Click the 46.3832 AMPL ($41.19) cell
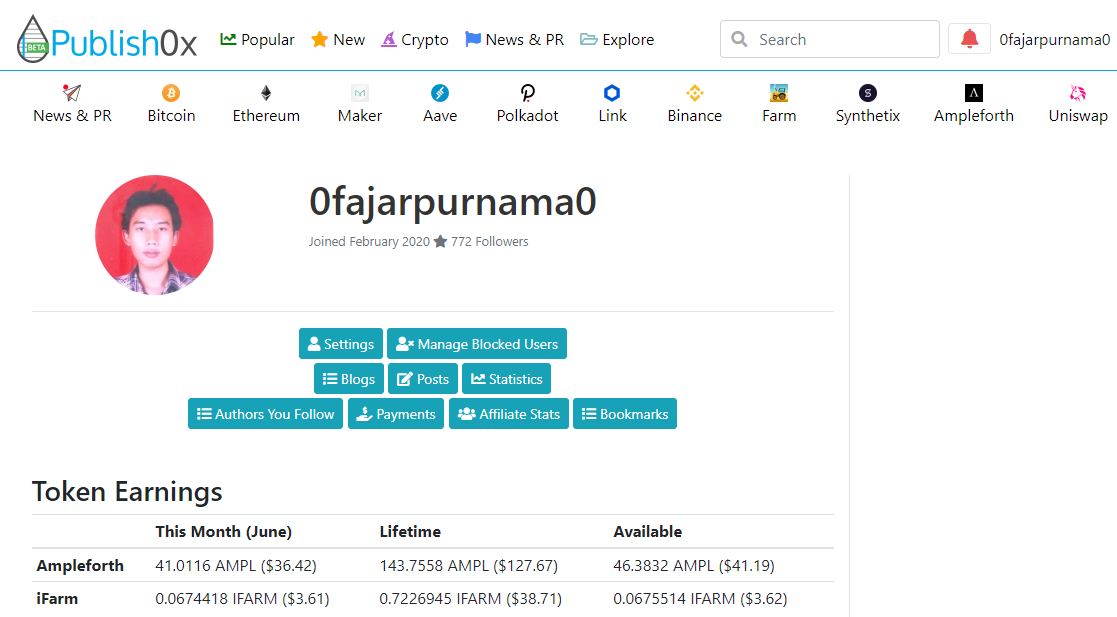Viewport: 1117px width, 617px height. point(694,566)
